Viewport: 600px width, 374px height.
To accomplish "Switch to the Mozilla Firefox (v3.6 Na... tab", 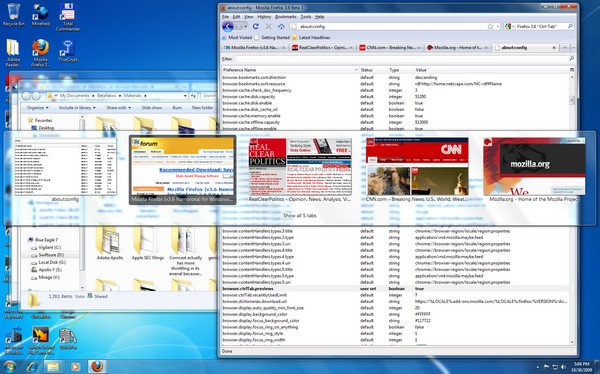I will 254,48.
